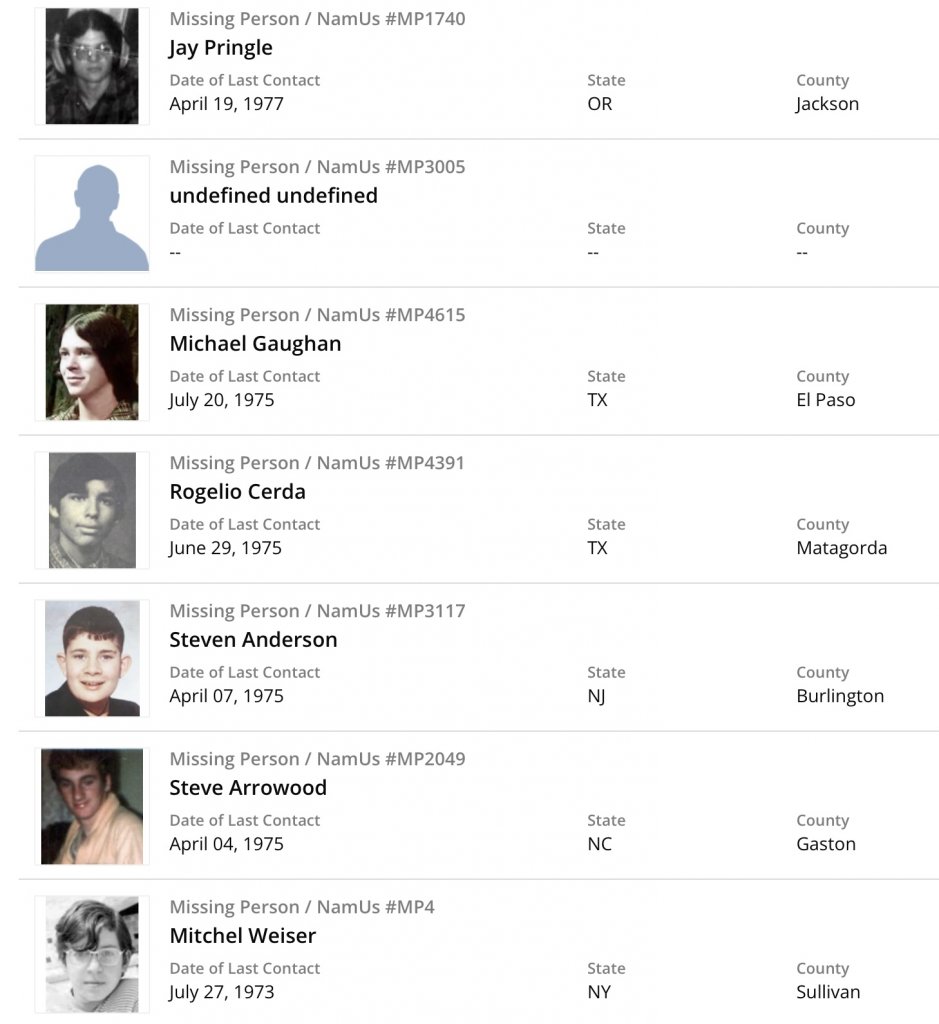
Task: Open Mitchel Weiser's case record
Action: point(242,936)
